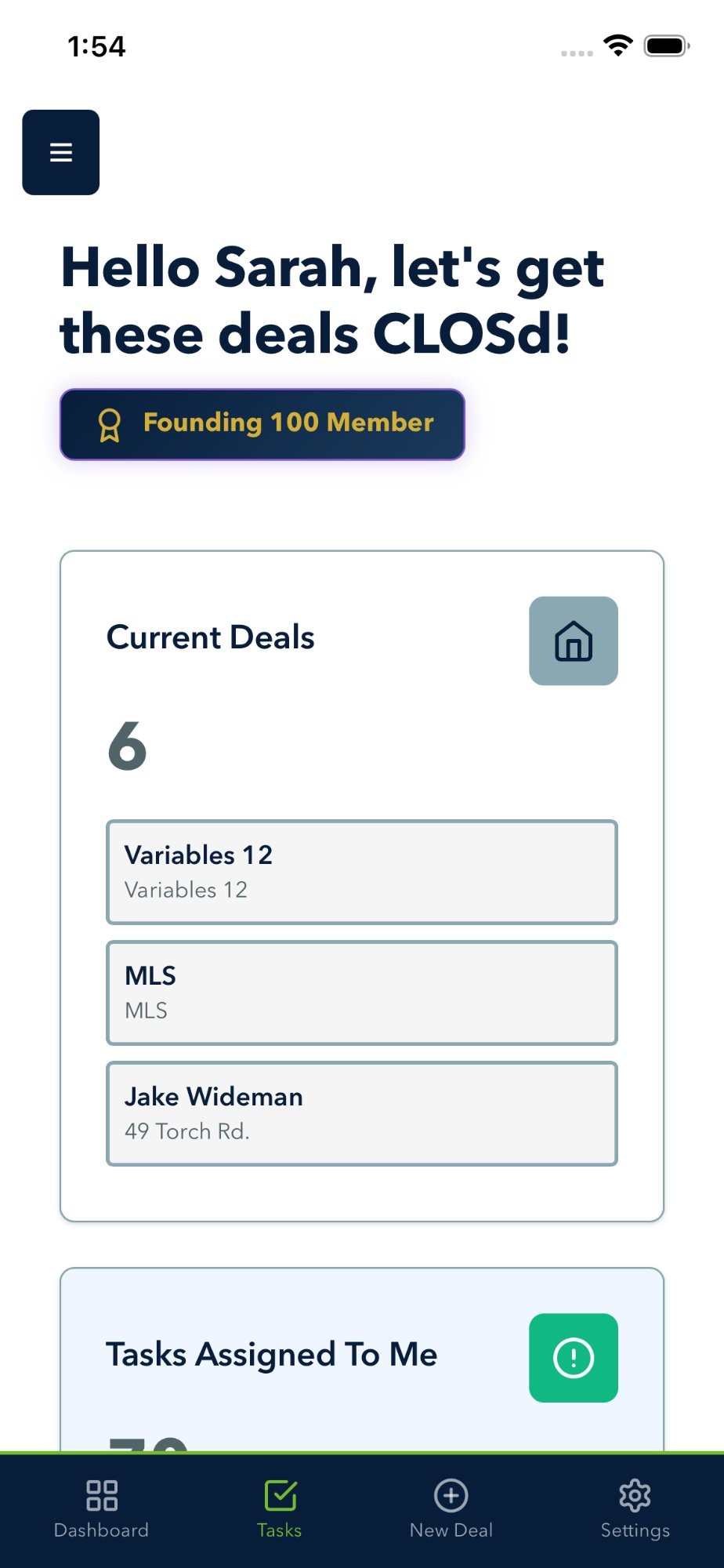The height and width of the screenshot is (1568, 724).
Task: Tap the Founding 100 Member badge
Action: pyautogui.click(x=288, y=423)
